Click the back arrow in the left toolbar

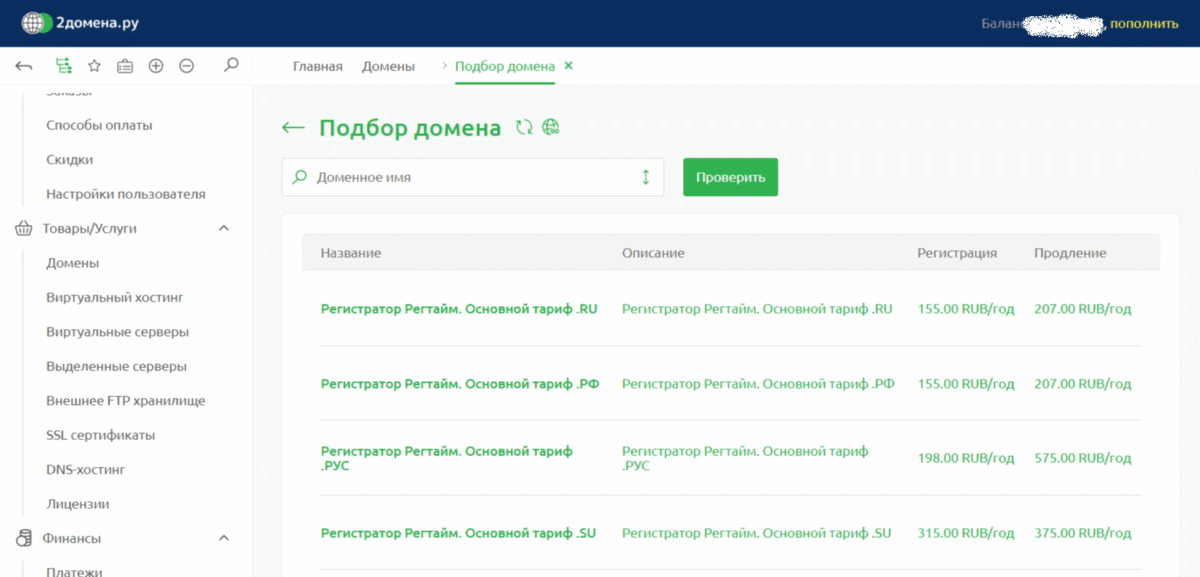point(24,66)
